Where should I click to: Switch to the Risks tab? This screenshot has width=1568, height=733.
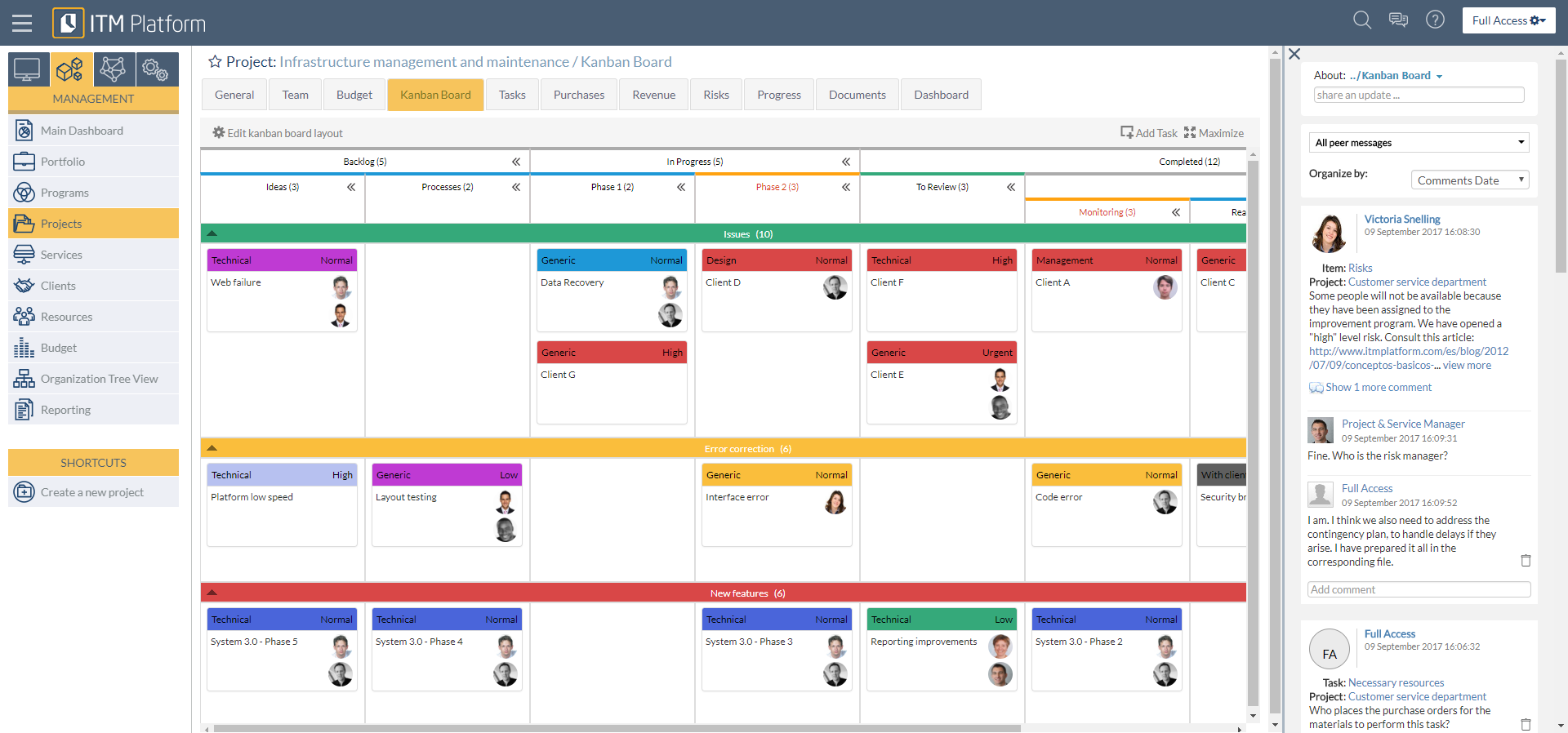click(715, 95)
